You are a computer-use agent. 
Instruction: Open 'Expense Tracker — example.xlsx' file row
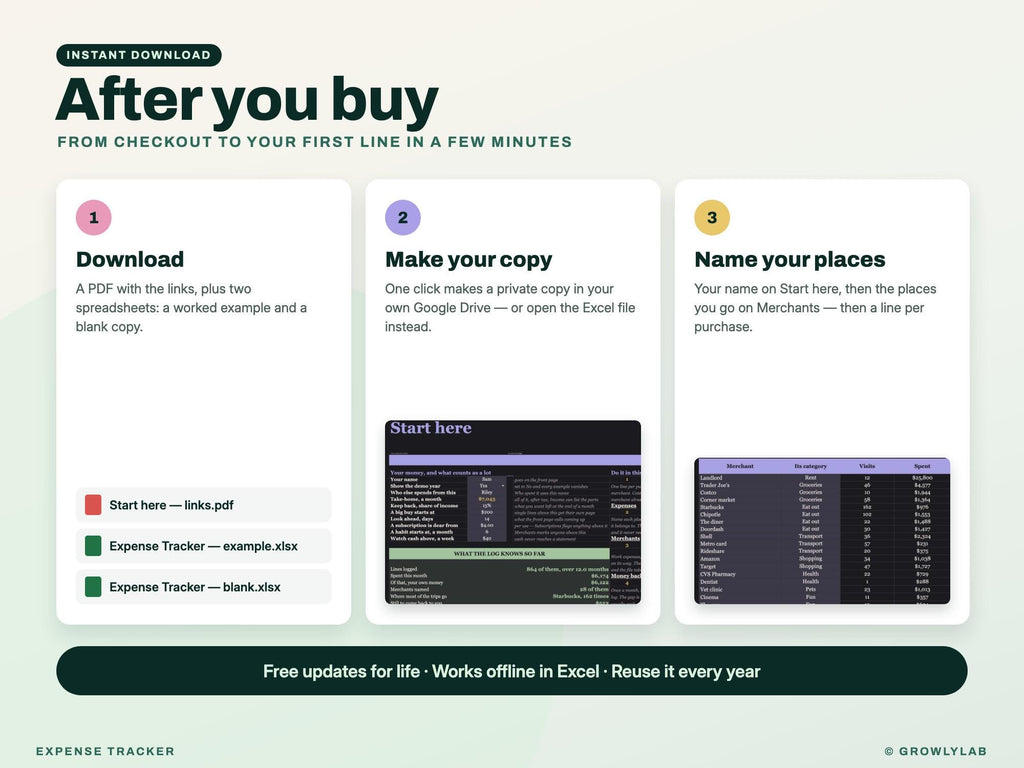click(204, 546)
